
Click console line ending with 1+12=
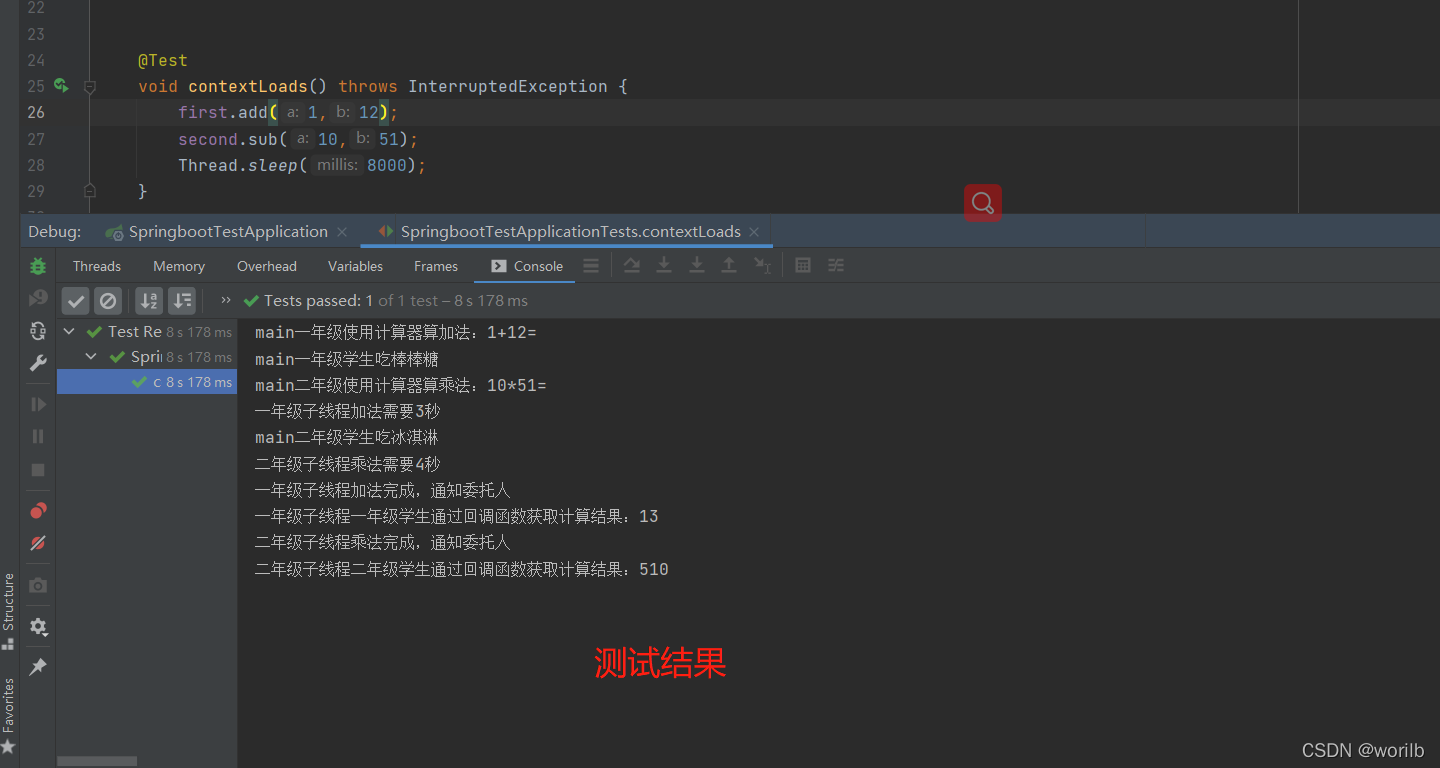(396, 332)
